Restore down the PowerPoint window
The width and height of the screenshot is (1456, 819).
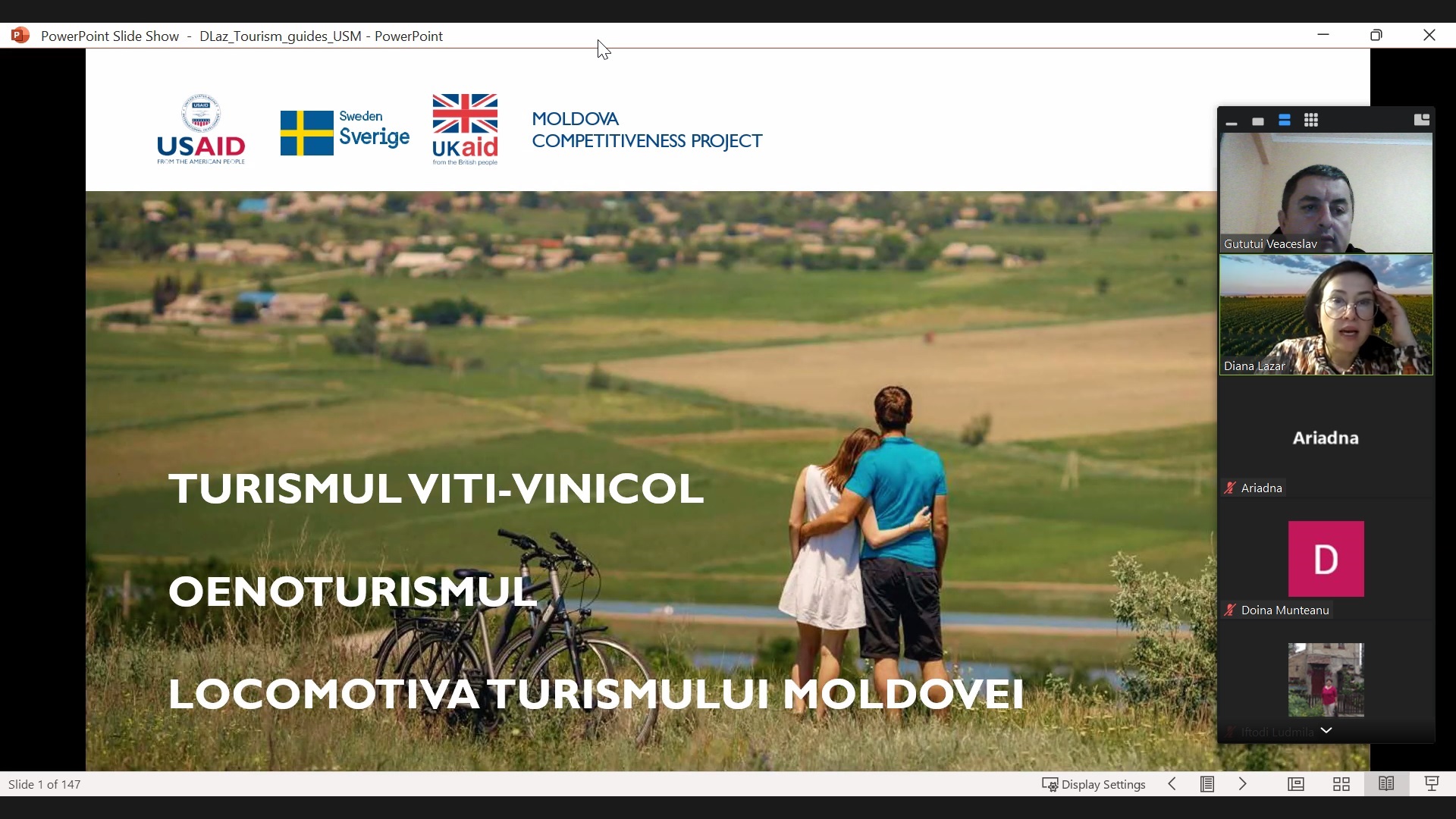tap(1377, 36)
